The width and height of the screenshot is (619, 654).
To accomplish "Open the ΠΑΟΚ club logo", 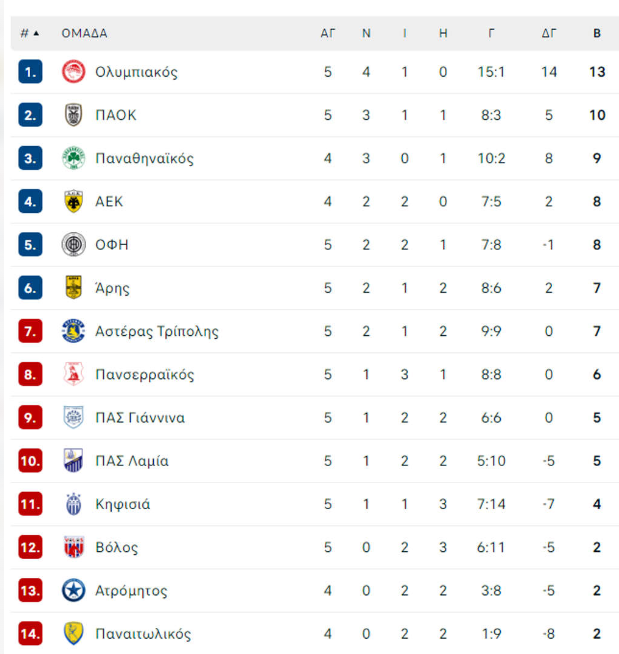I will point(73,115).
